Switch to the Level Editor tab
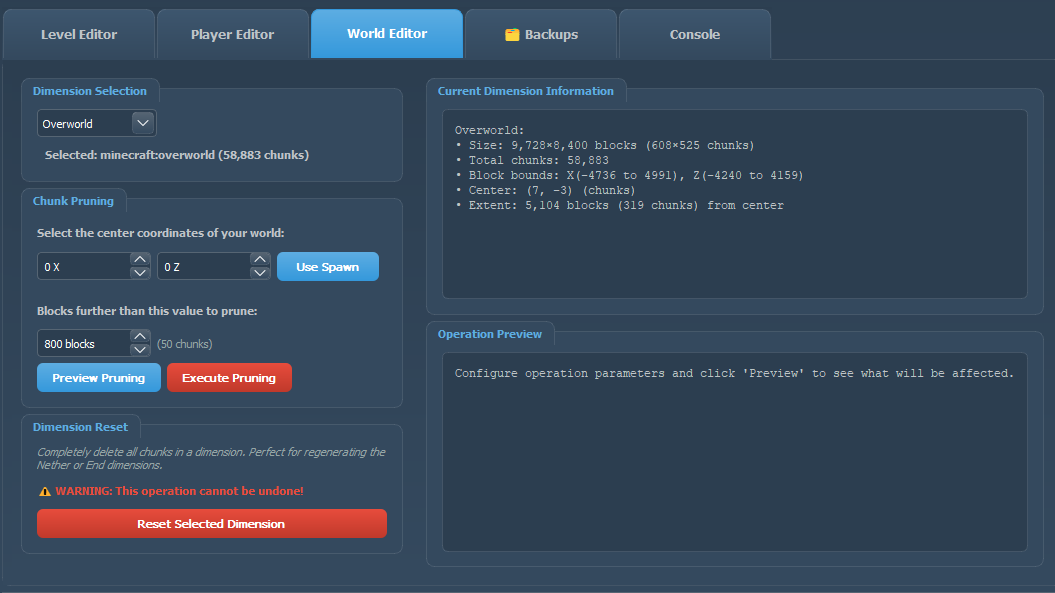Viewport: 1055px width, 593px height. (x=79, y=34)
